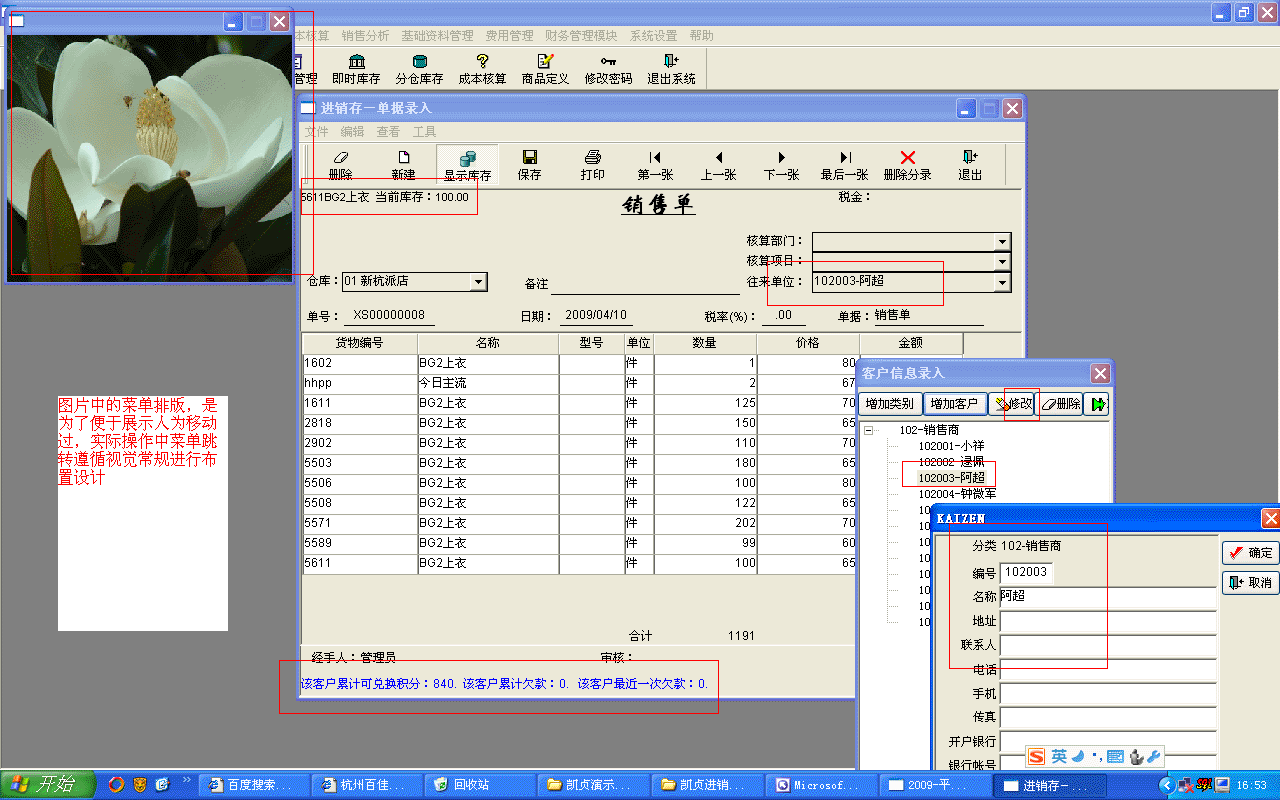Expand the hidden quick launch chevron
The width and height of the screenshot is (1280, 800).
click(x=186, y=779)
